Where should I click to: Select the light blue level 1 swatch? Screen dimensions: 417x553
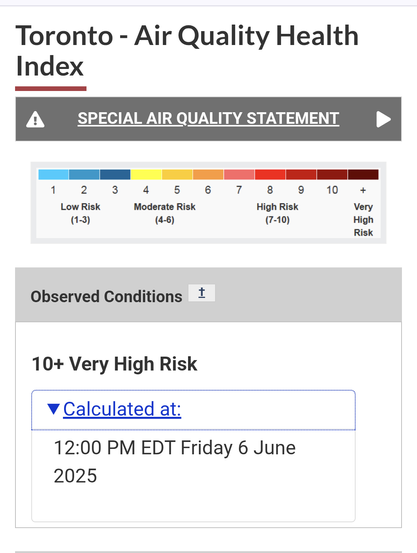(x=53, y=174)
